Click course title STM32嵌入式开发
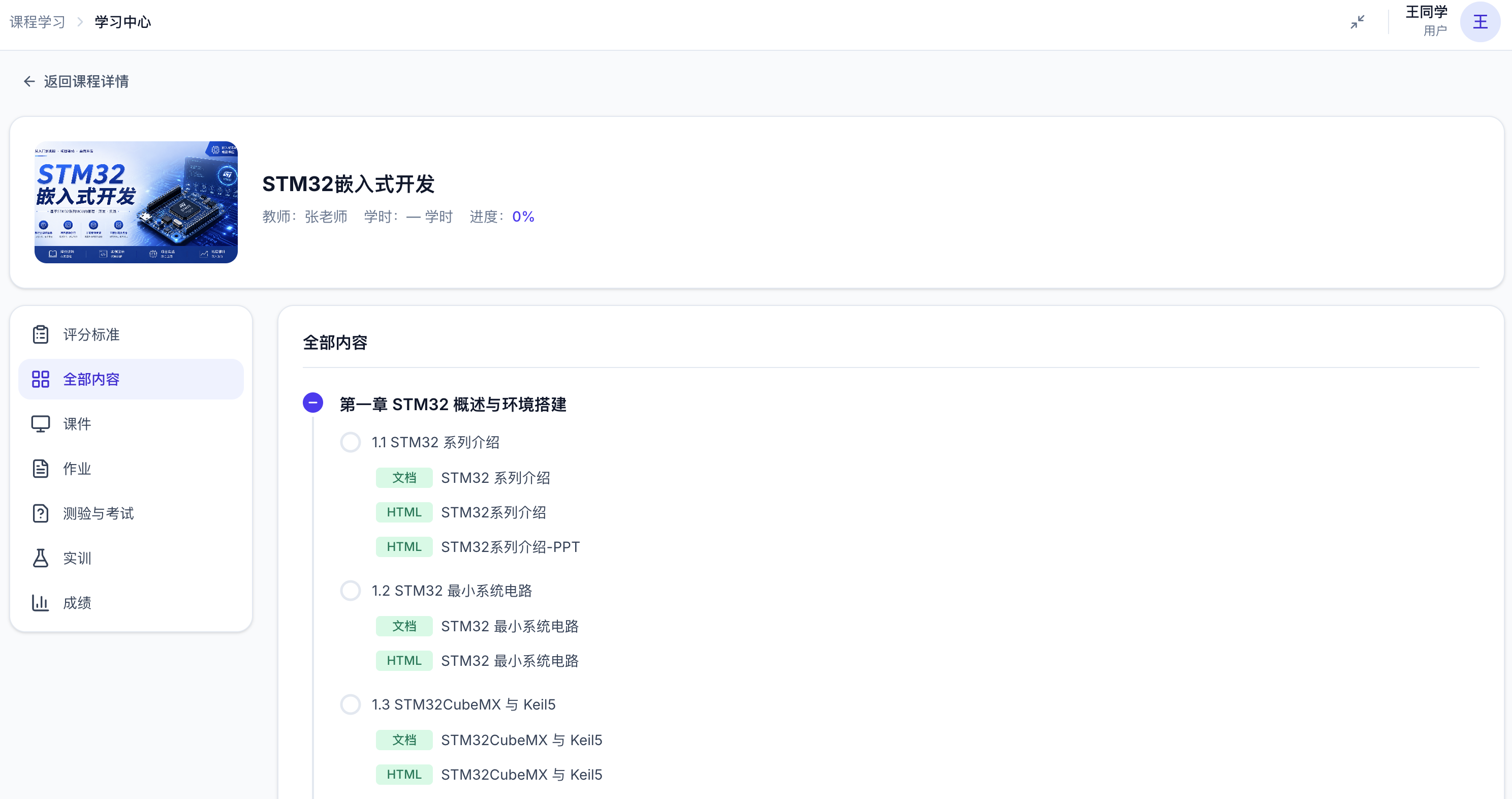Image resolution: width=1512 pixels, height=799 pixels. [x=348, y=184]
